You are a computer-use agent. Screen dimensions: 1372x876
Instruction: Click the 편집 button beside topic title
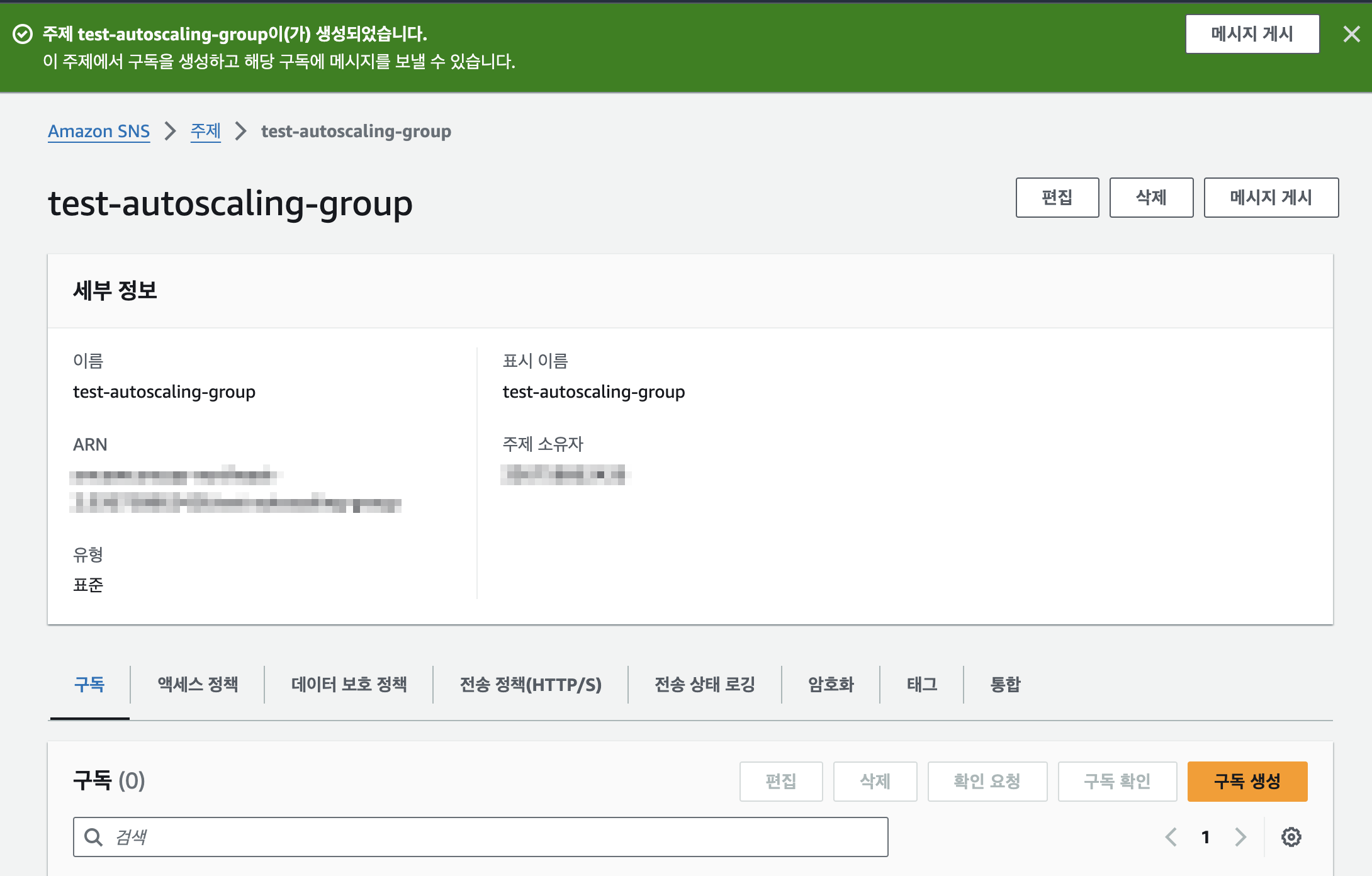[x=1057, y=198]
